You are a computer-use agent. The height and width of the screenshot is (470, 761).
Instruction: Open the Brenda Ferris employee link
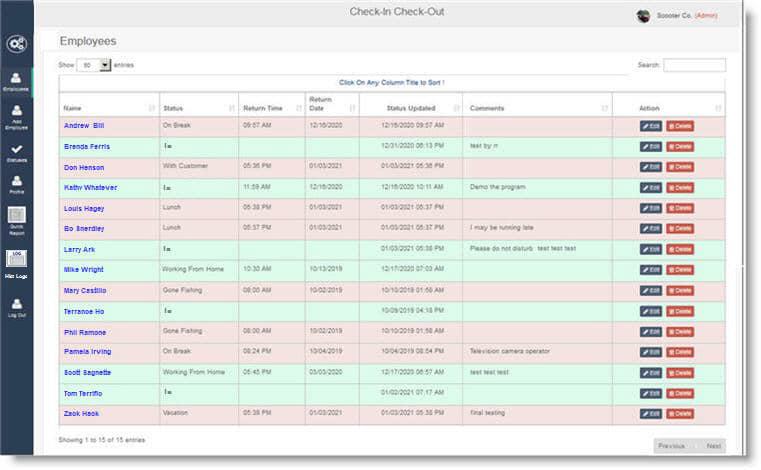(x=87, y=146)
